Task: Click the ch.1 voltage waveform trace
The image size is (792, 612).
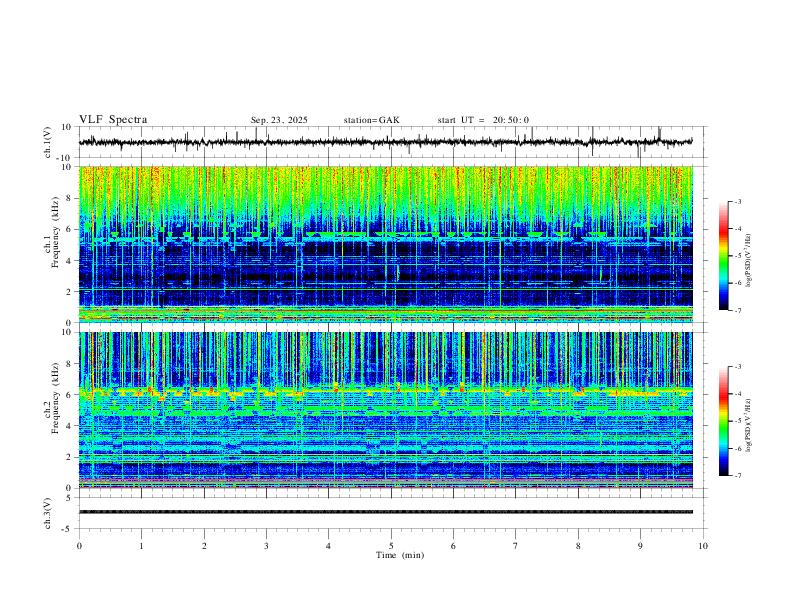Action: pos(385,142)
